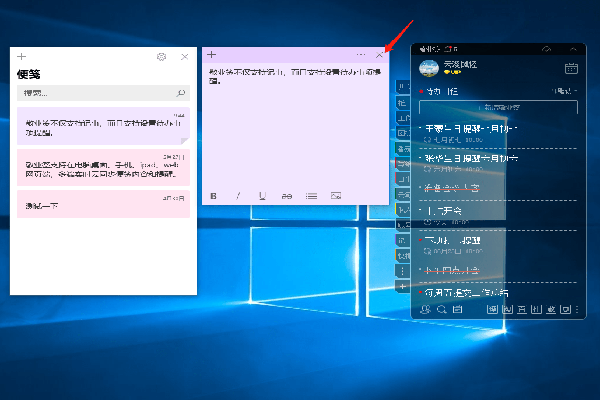Open the three-dot menu on the purple note
This screenshot has height=400, width=600.
[x=360, y=55]
